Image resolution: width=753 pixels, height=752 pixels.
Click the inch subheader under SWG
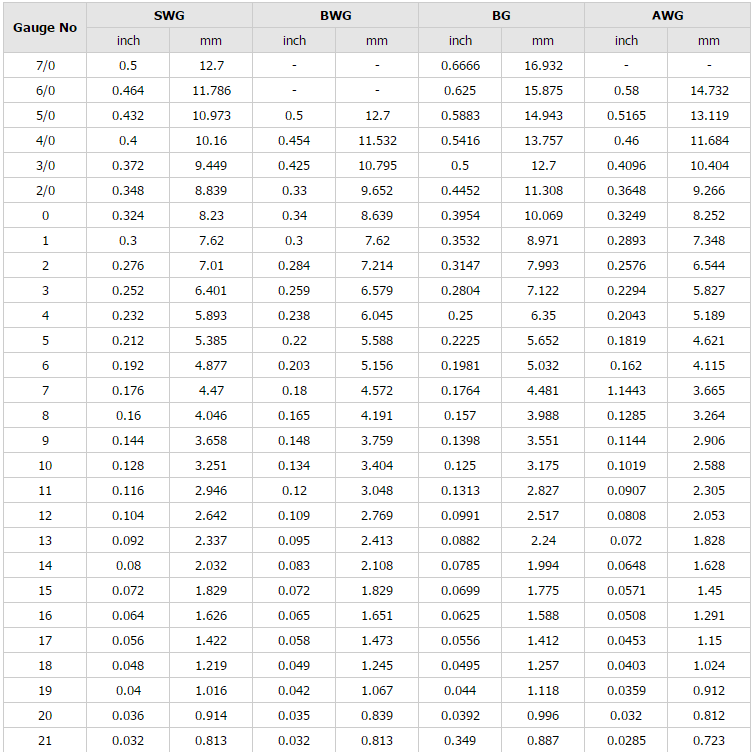click(128, 41)
